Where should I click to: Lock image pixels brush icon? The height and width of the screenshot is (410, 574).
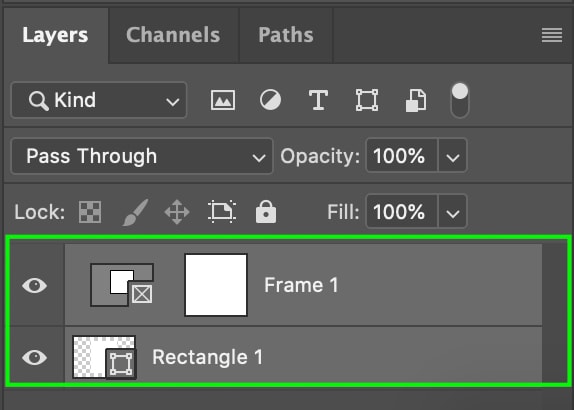pyautogui.click(x=135, y=212)
